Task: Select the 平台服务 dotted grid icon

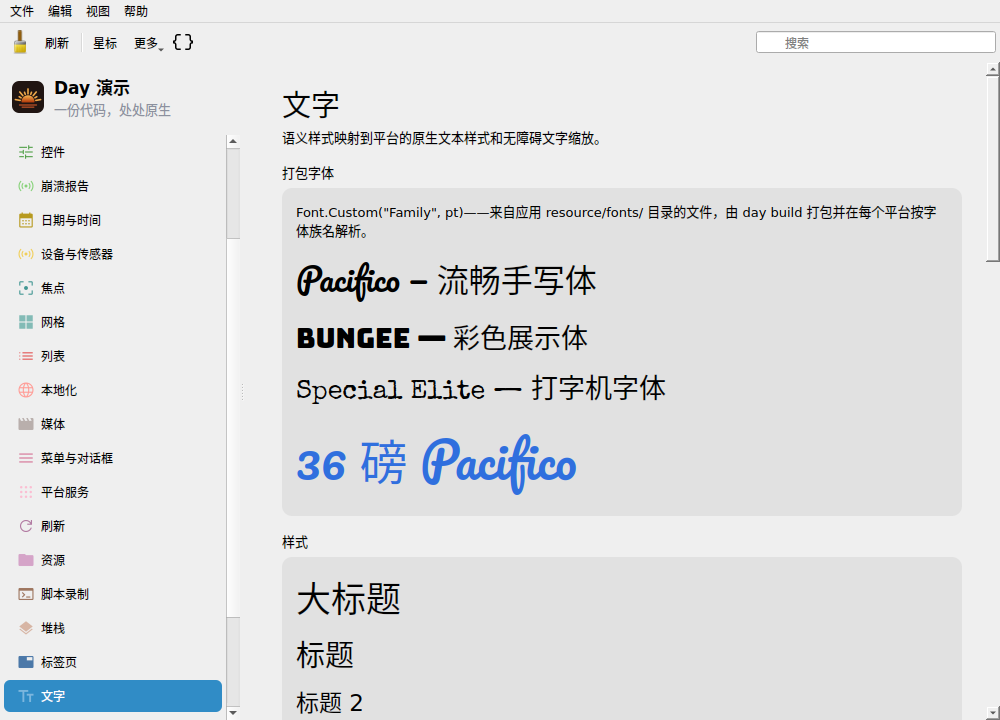Action: point(26,492)
